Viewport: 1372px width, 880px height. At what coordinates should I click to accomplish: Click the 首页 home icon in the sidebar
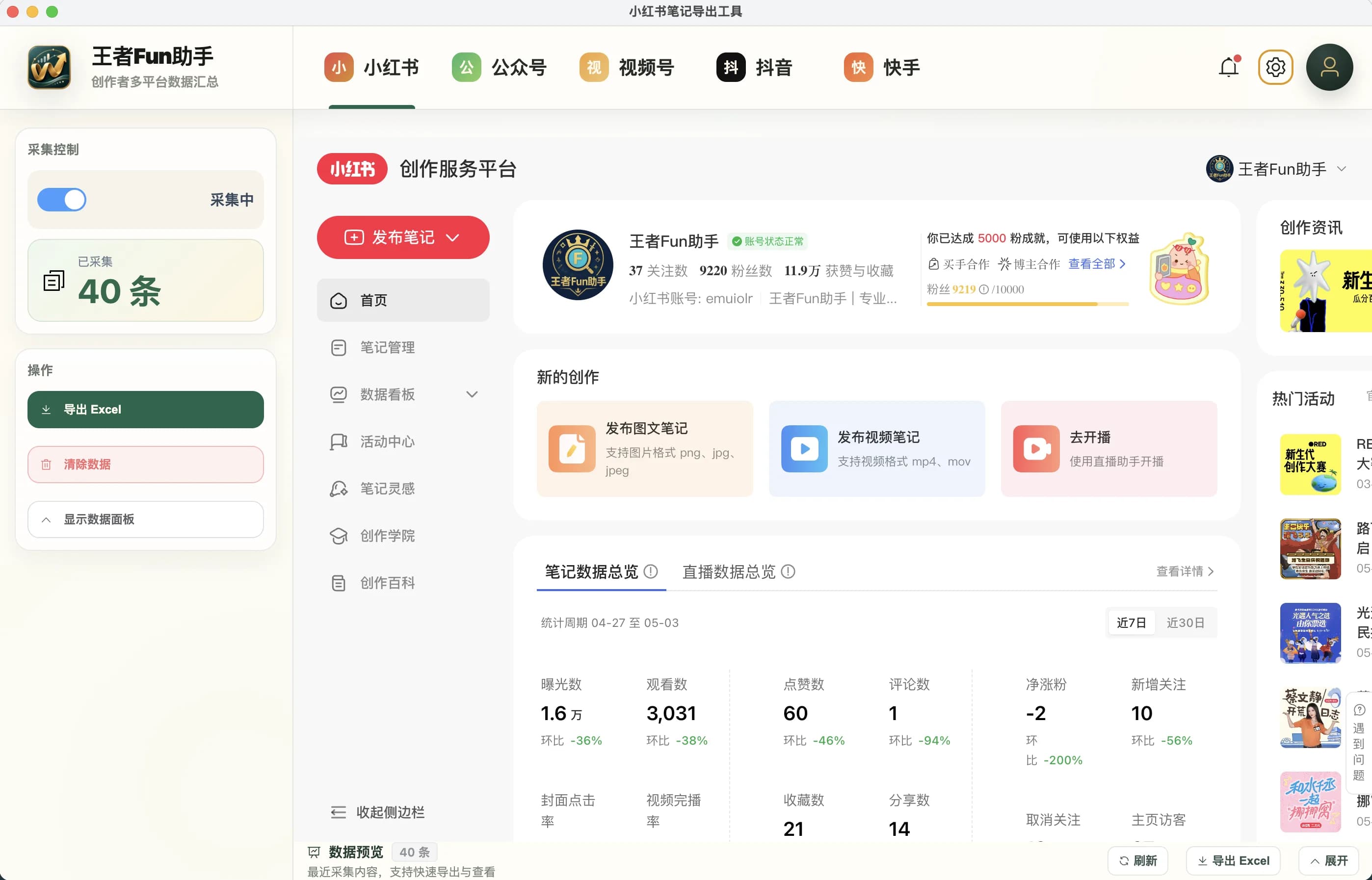click(x=339, y=301)
